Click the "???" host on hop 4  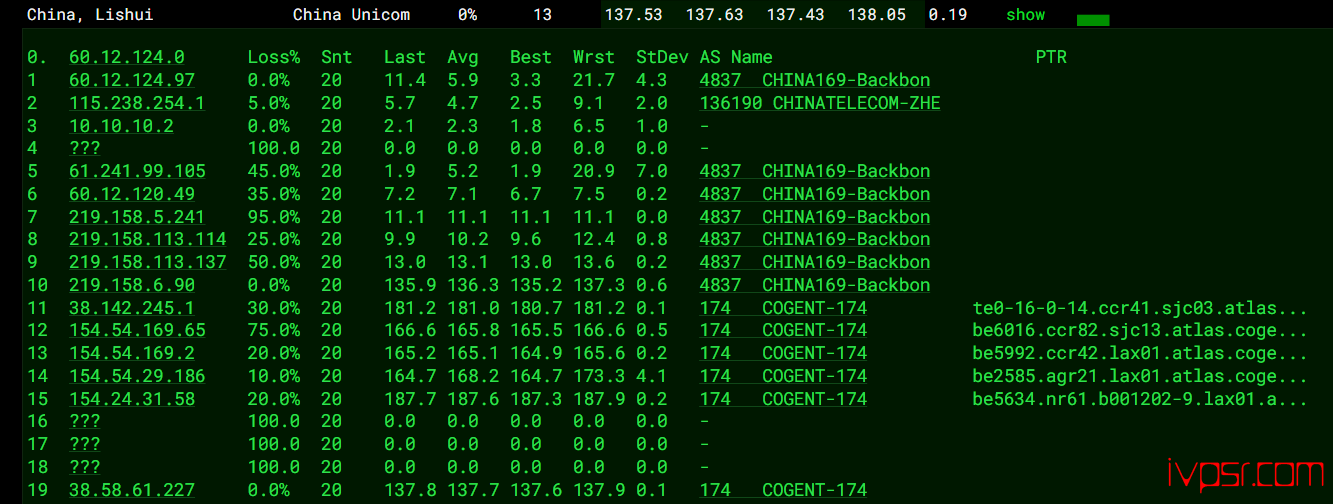(x=85, y=148)
